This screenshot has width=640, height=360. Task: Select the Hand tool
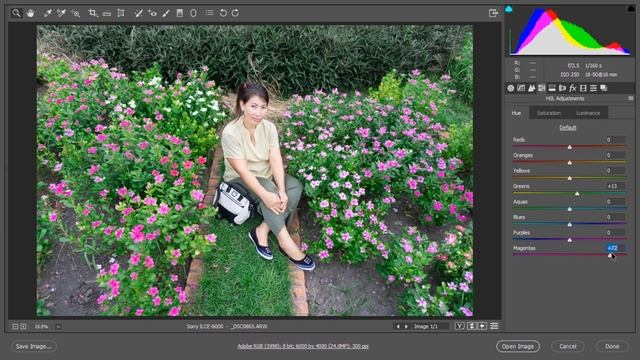click(30, 13)
